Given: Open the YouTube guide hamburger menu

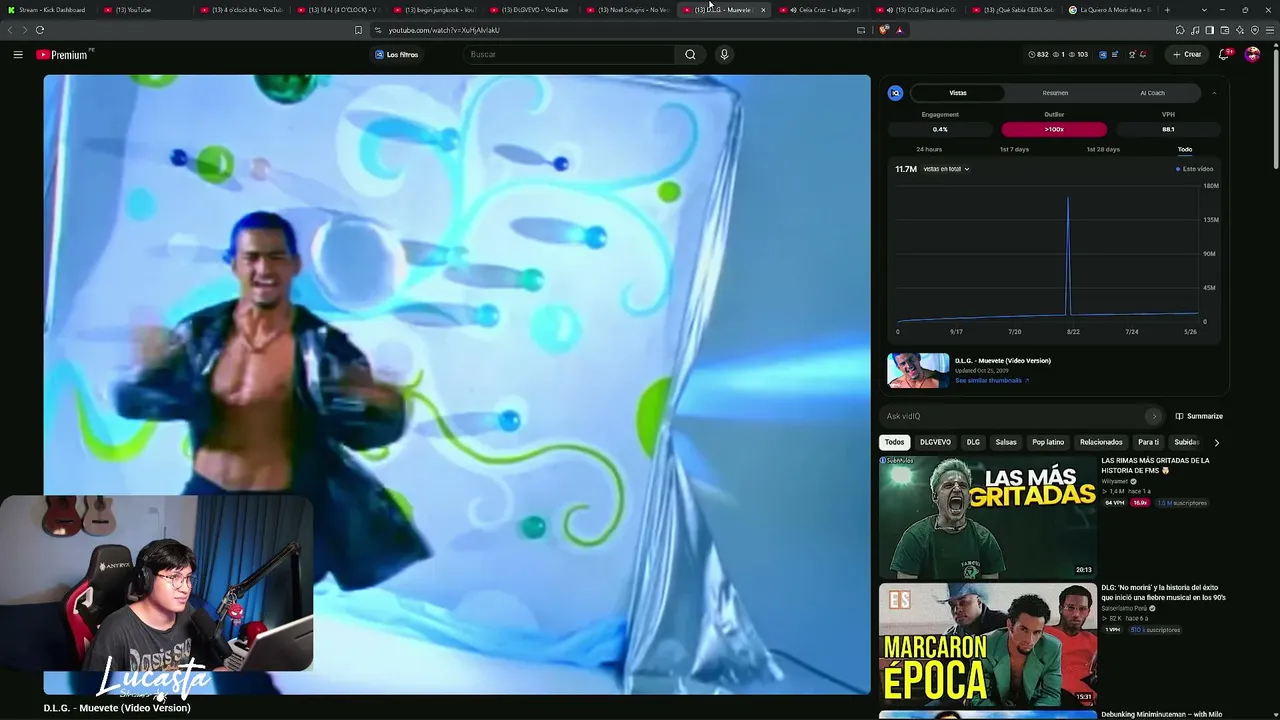Looking at the screenshot, I should [x=18, y=54].
